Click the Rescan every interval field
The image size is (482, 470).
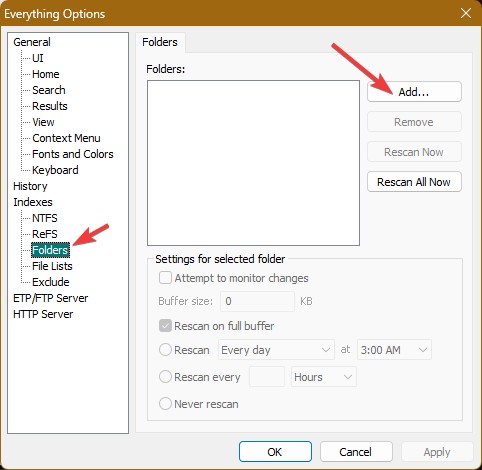267,377
